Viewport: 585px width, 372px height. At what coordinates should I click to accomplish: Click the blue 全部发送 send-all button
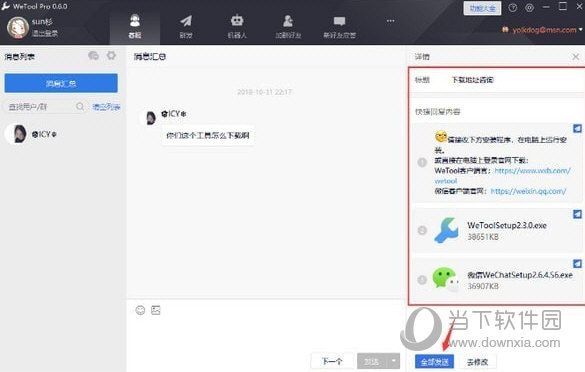pyautogui.click(x=434, y=362)
